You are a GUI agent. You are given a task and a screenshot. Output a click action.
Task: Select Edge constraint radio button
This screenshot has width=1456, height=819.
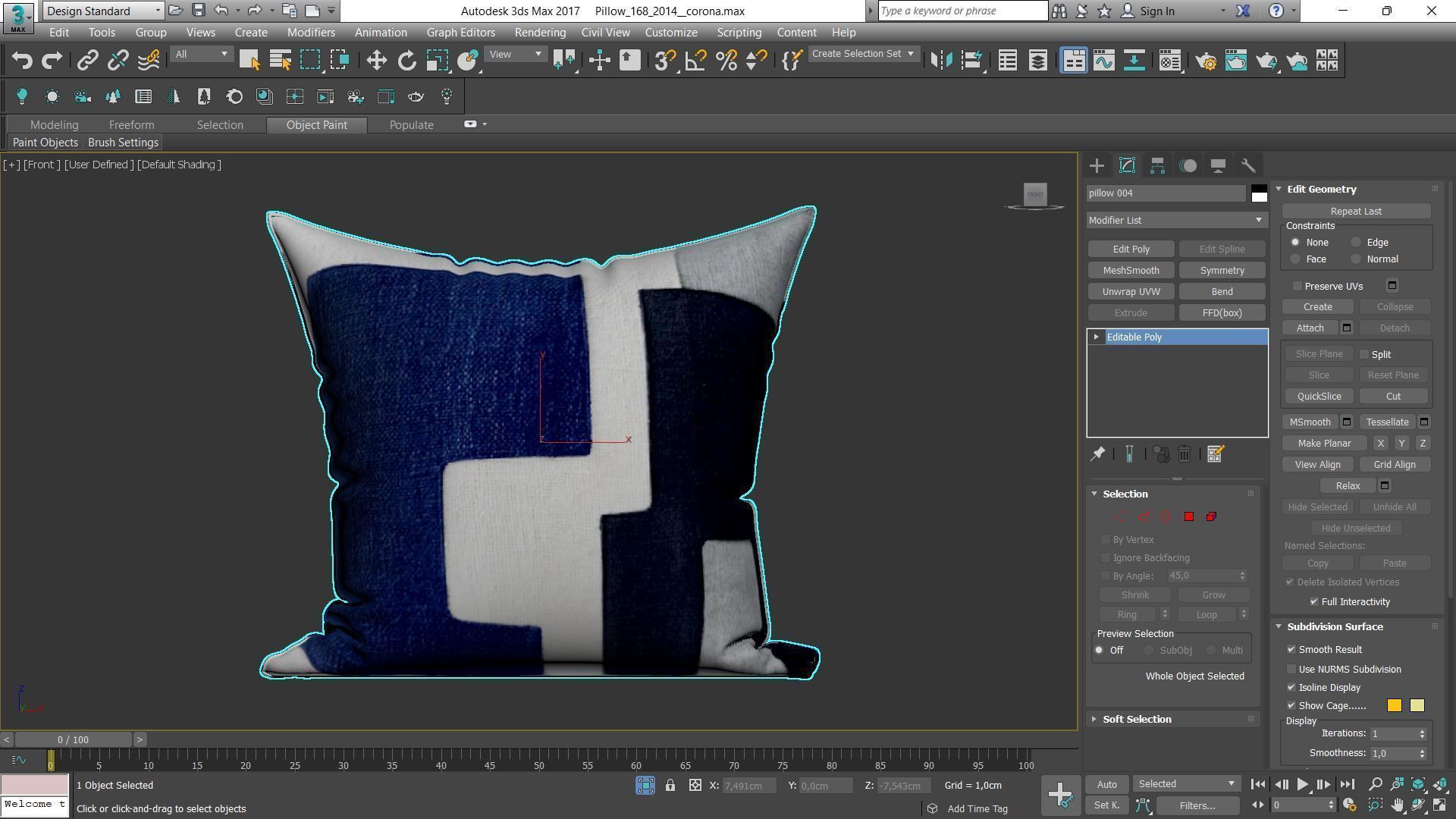tap(1356, 243)
